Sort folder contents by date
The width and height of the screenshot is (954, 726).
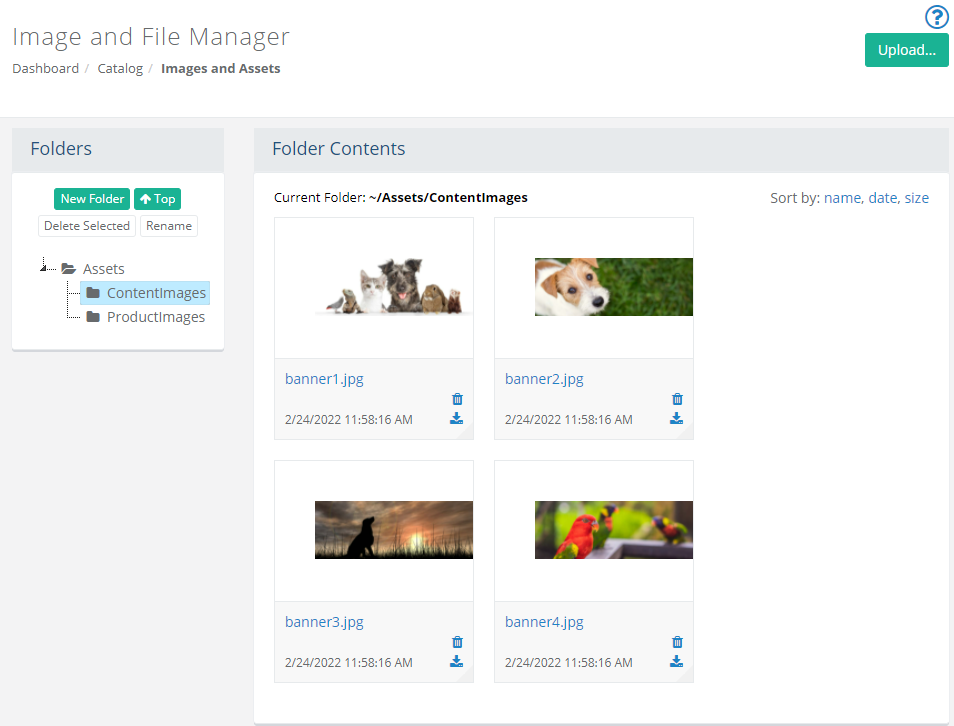pyautogui.click(x=882, y=198)
